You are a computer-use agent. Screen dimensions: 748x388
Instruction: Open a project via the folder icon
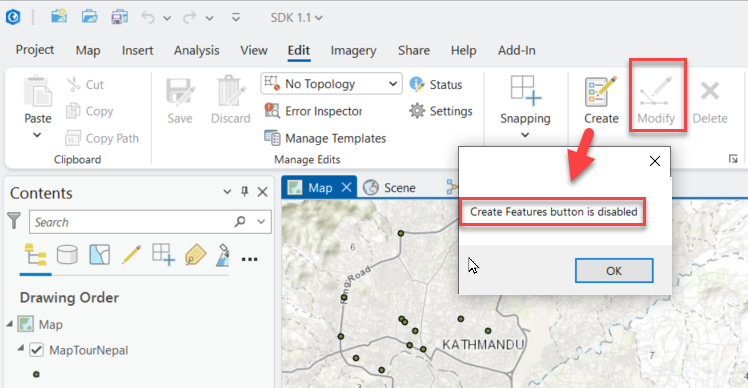pos(89,17)
